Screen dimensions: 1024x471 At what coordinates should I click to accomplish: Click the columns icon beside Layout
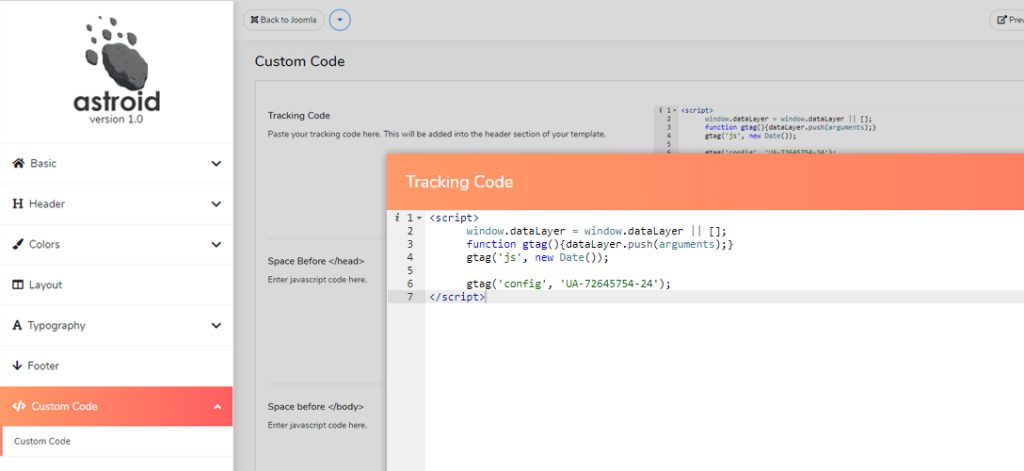18,285
